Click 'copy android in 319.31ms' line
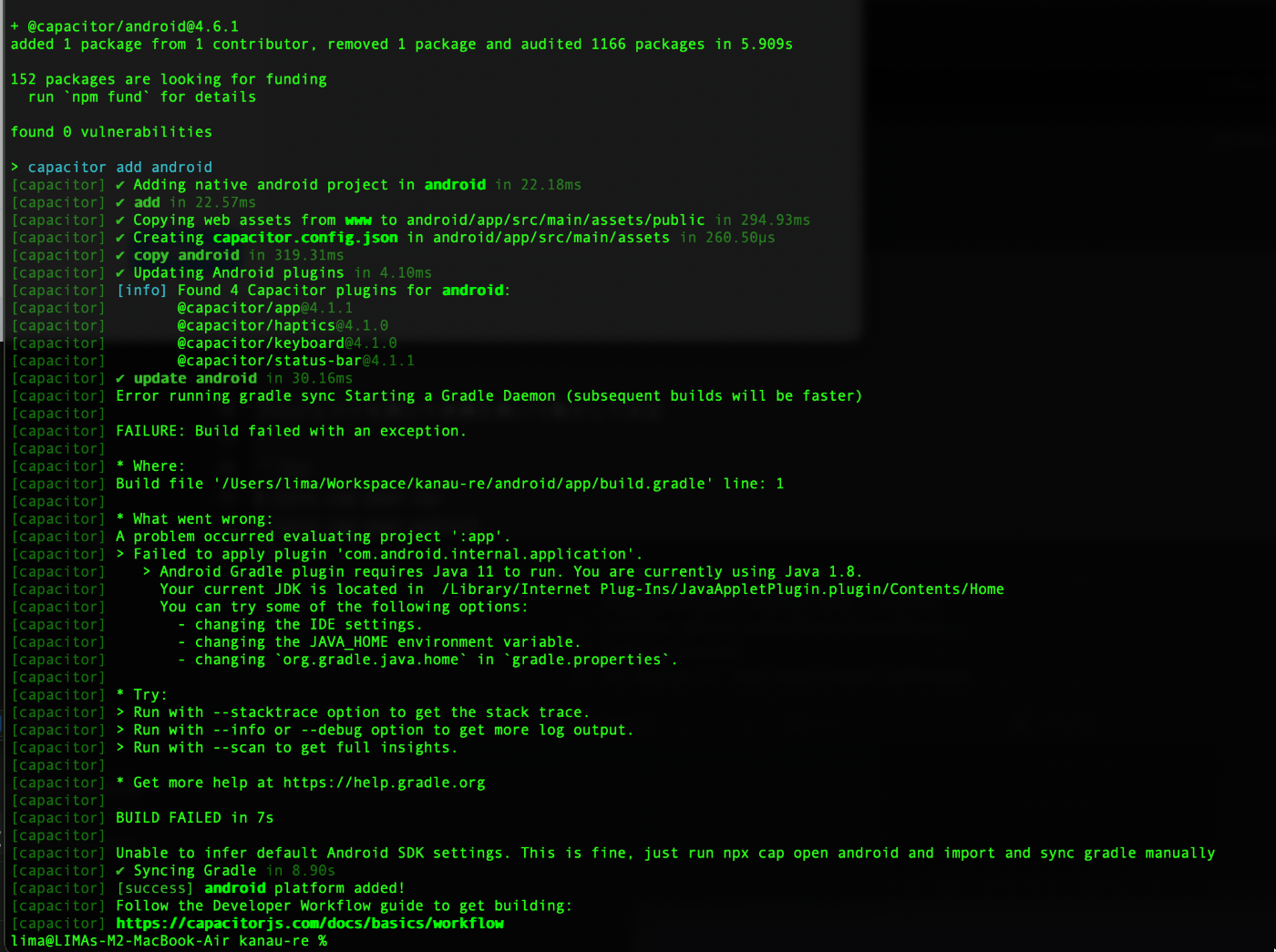1276x952 pixels. pyautogui.click(x=230, y=255)
